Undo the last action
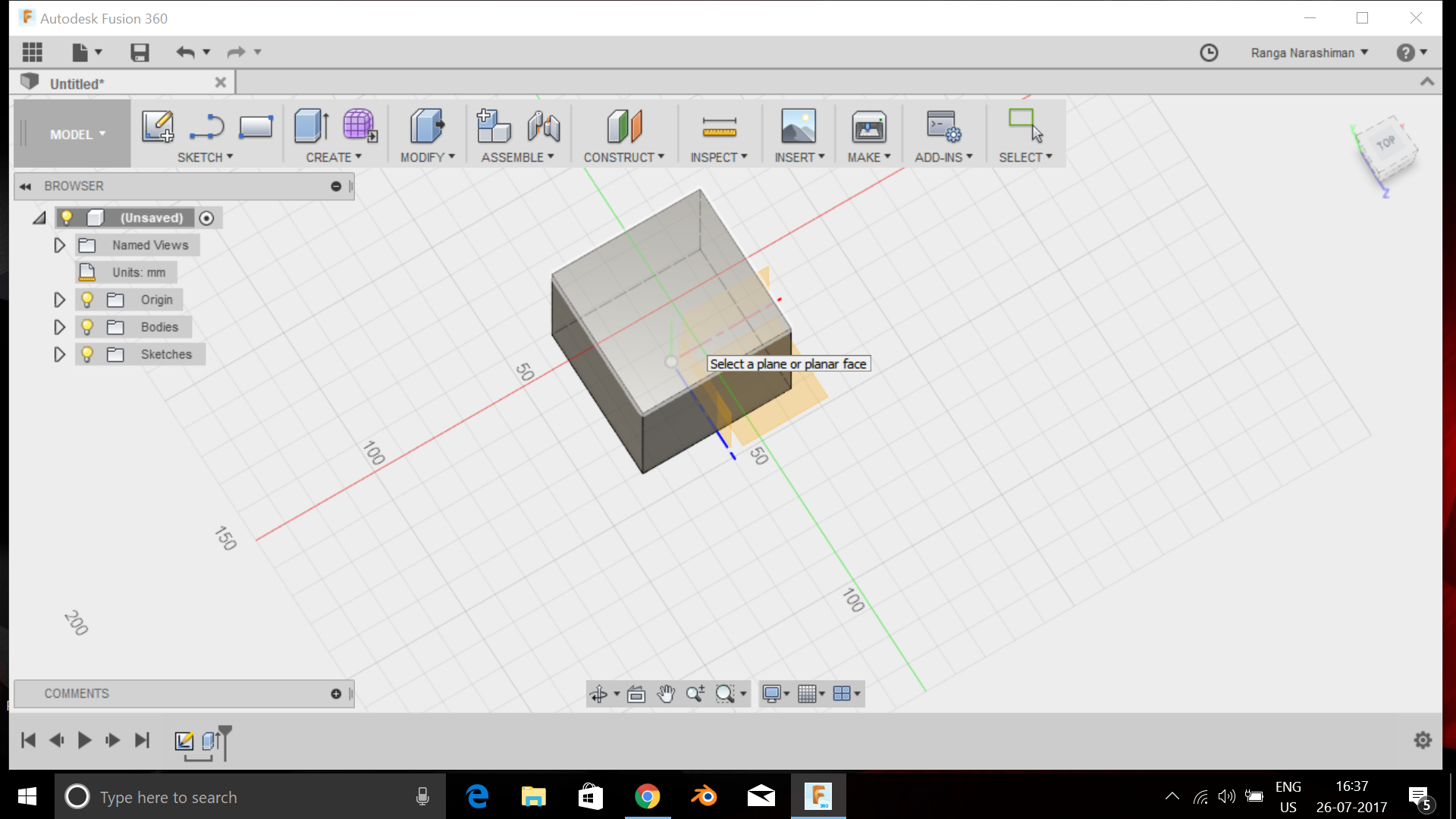The height and width of the screenshot is (819, 1456). tap(185, 52)
